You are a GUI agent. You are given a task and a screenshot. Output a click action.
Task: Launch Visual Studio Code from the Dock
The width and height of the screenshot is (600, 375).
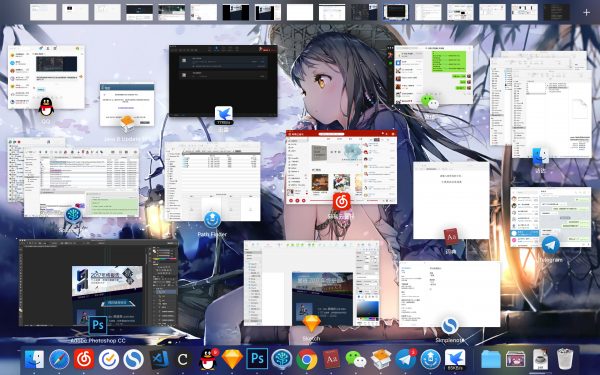coord(158,360)
